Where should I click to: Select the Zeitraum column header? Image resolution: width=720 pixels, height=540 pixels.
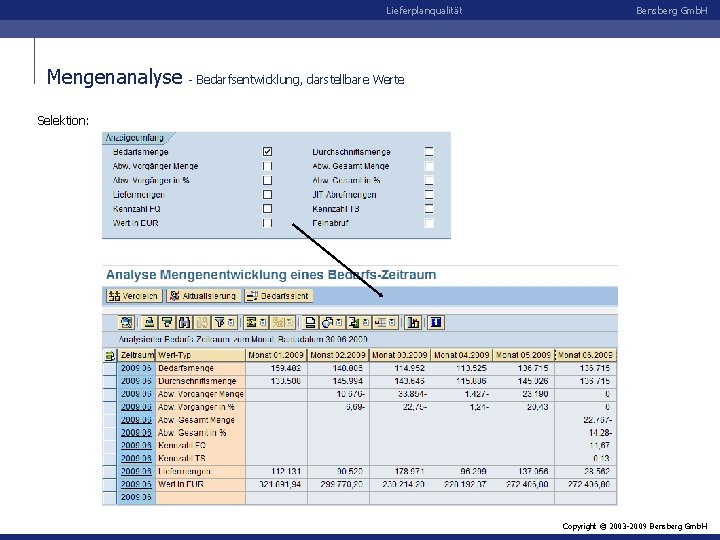[136, 355]
